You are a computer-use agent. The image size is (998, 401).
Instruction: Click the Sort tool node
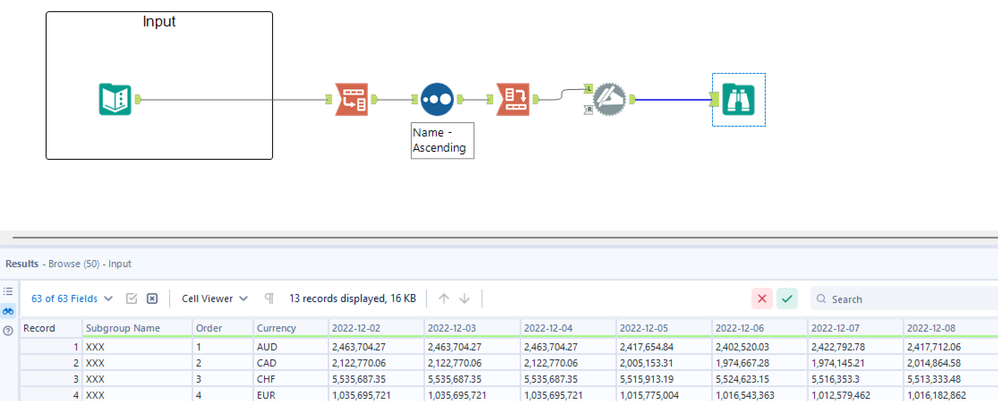point(437,99)
